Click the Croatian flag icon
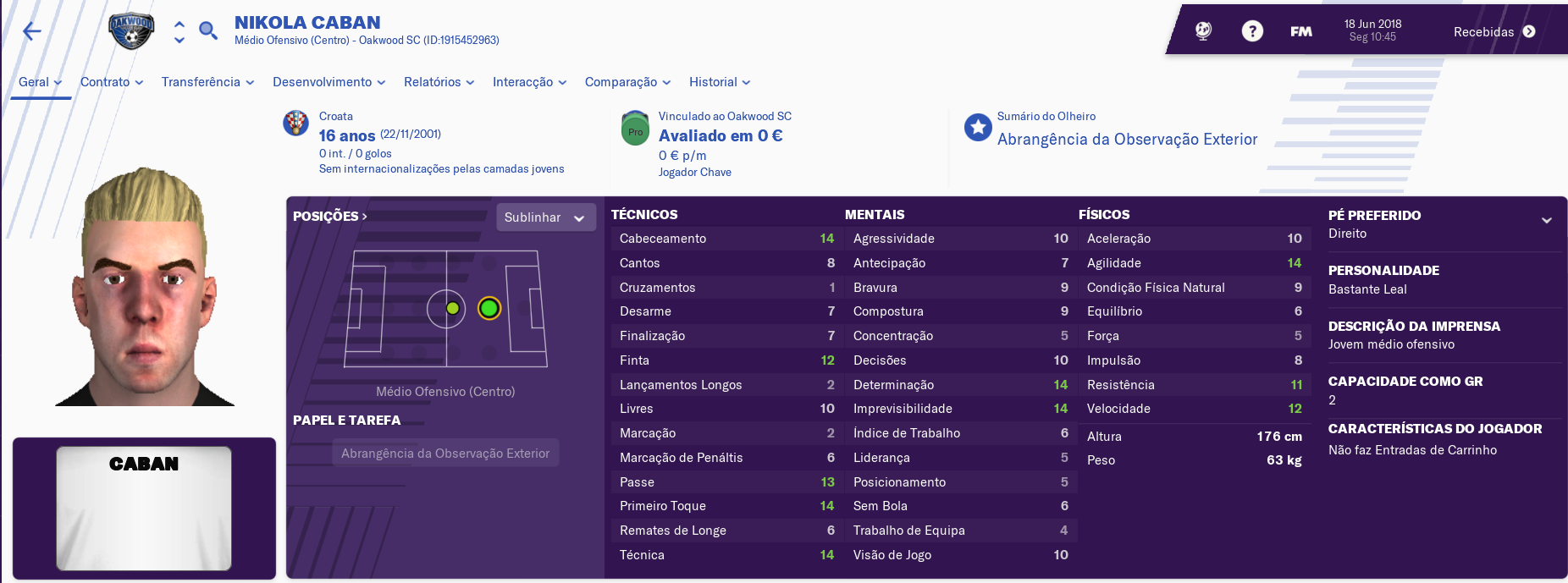Image resolution: width=1568 pixels, height=583 pixels. [x=295, y=124]
